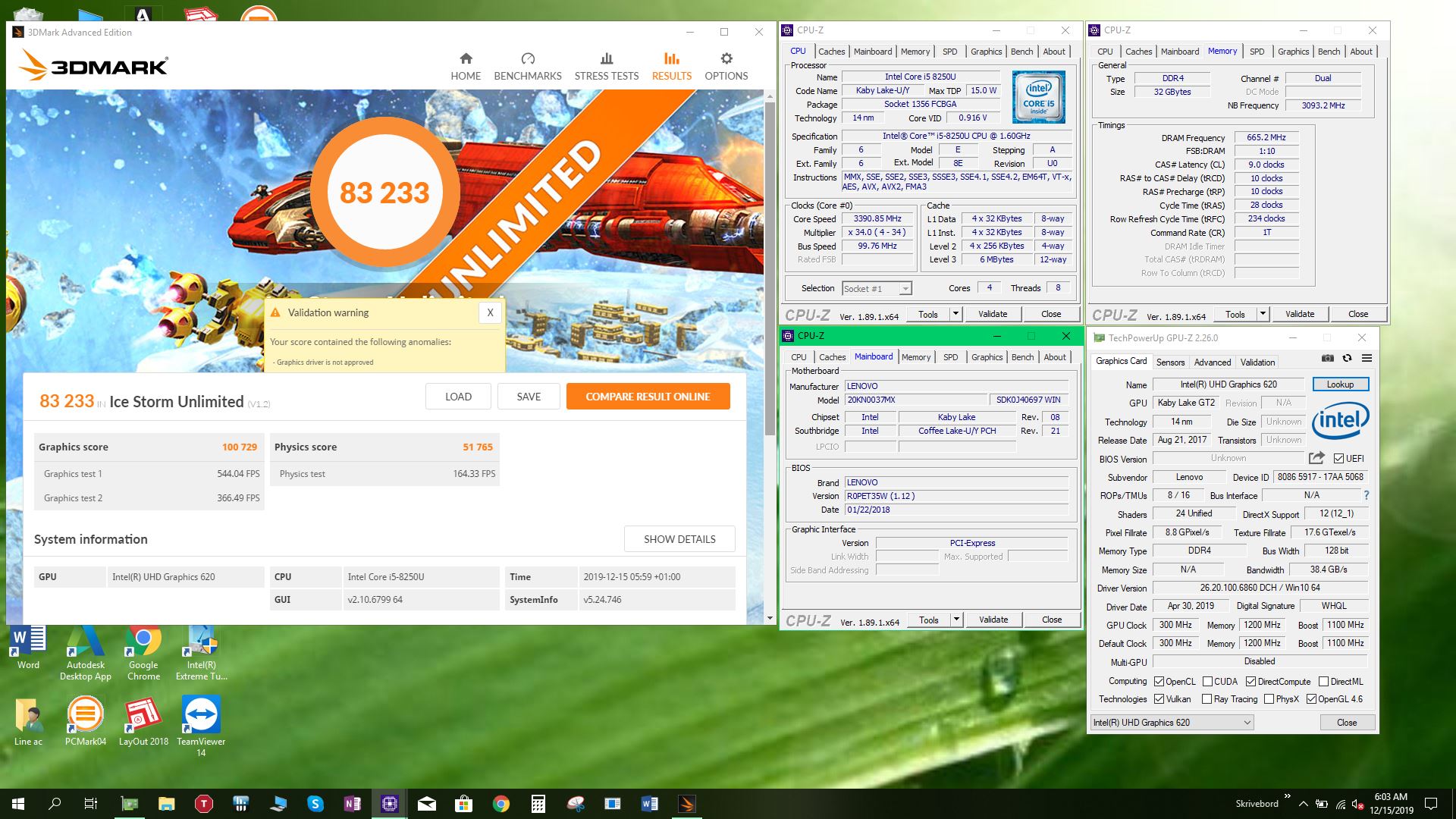Open the Line ac desktop folder
The height and width of the screenshot is (819, 1456).
pyautogui.click(x=29, y=723)
